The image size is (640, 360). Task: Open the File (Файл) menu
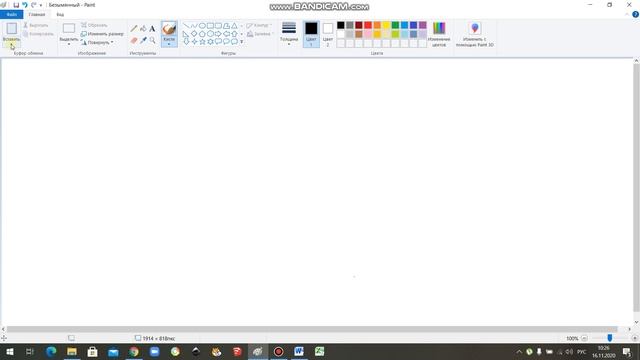coord(11,14)
